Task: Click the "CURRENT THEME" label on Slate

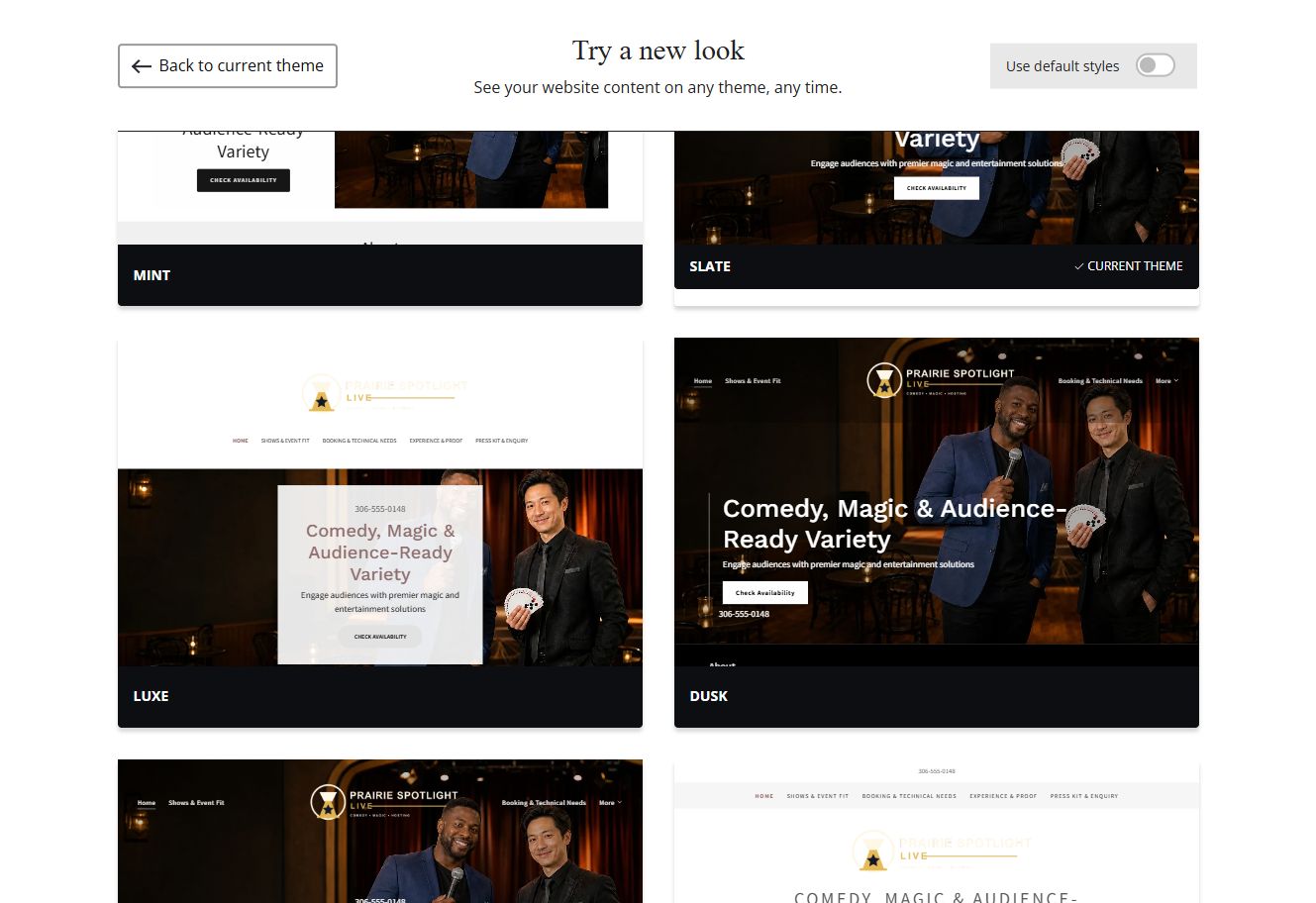Action: click(1129, 266)
